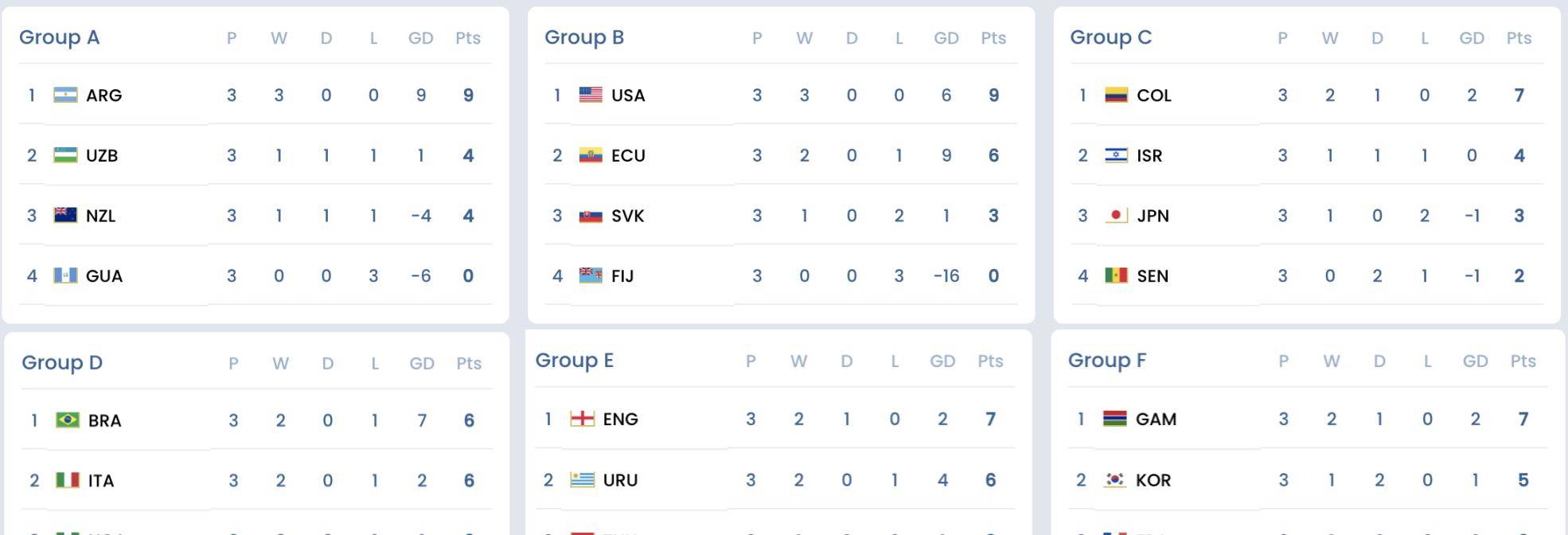Click the Japan flag next to JPN
Viewport: 1568px width, 535px height.
coord(1117,215)
